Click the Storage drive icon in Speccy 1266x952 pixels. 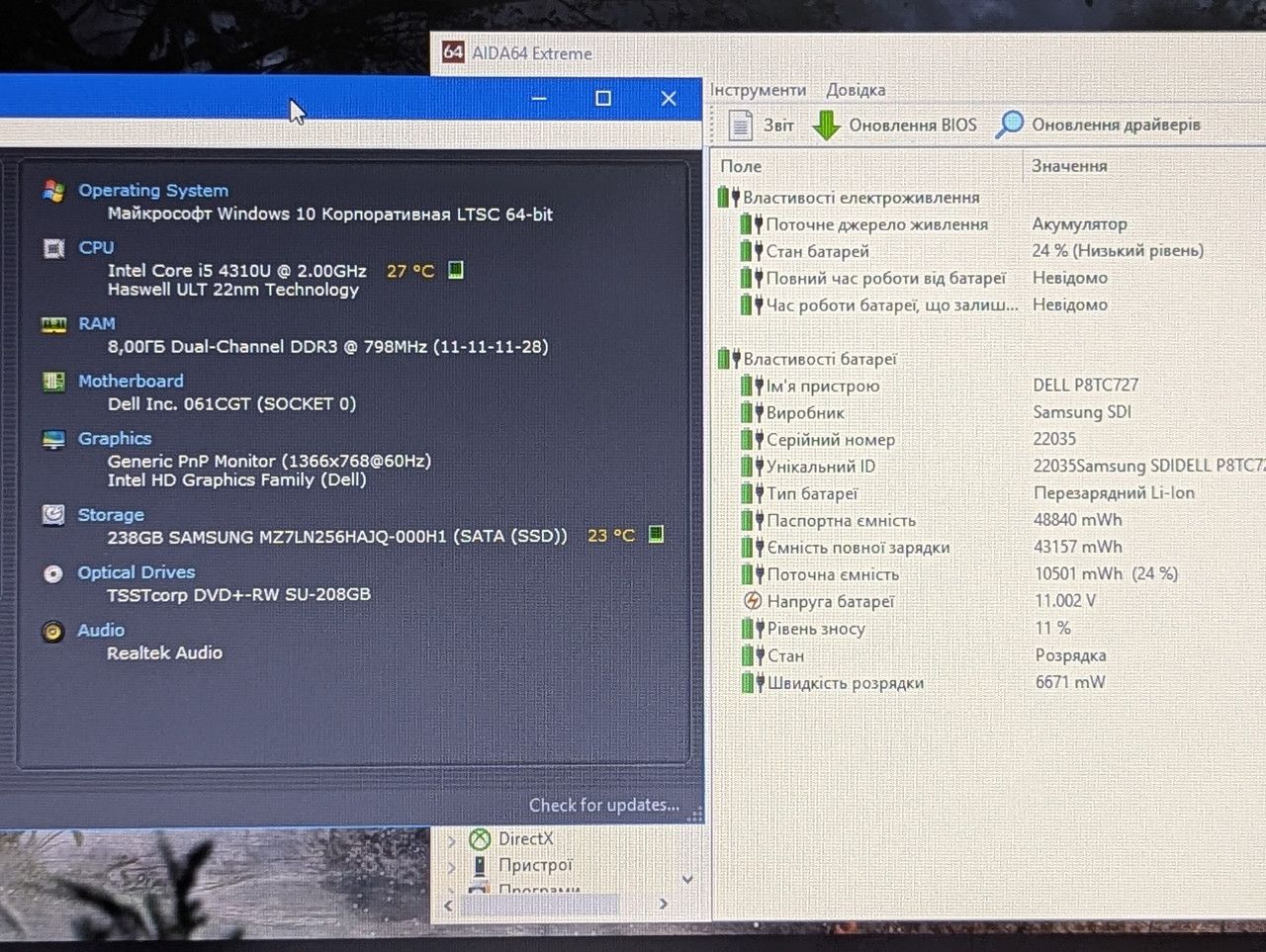point(53,515)
